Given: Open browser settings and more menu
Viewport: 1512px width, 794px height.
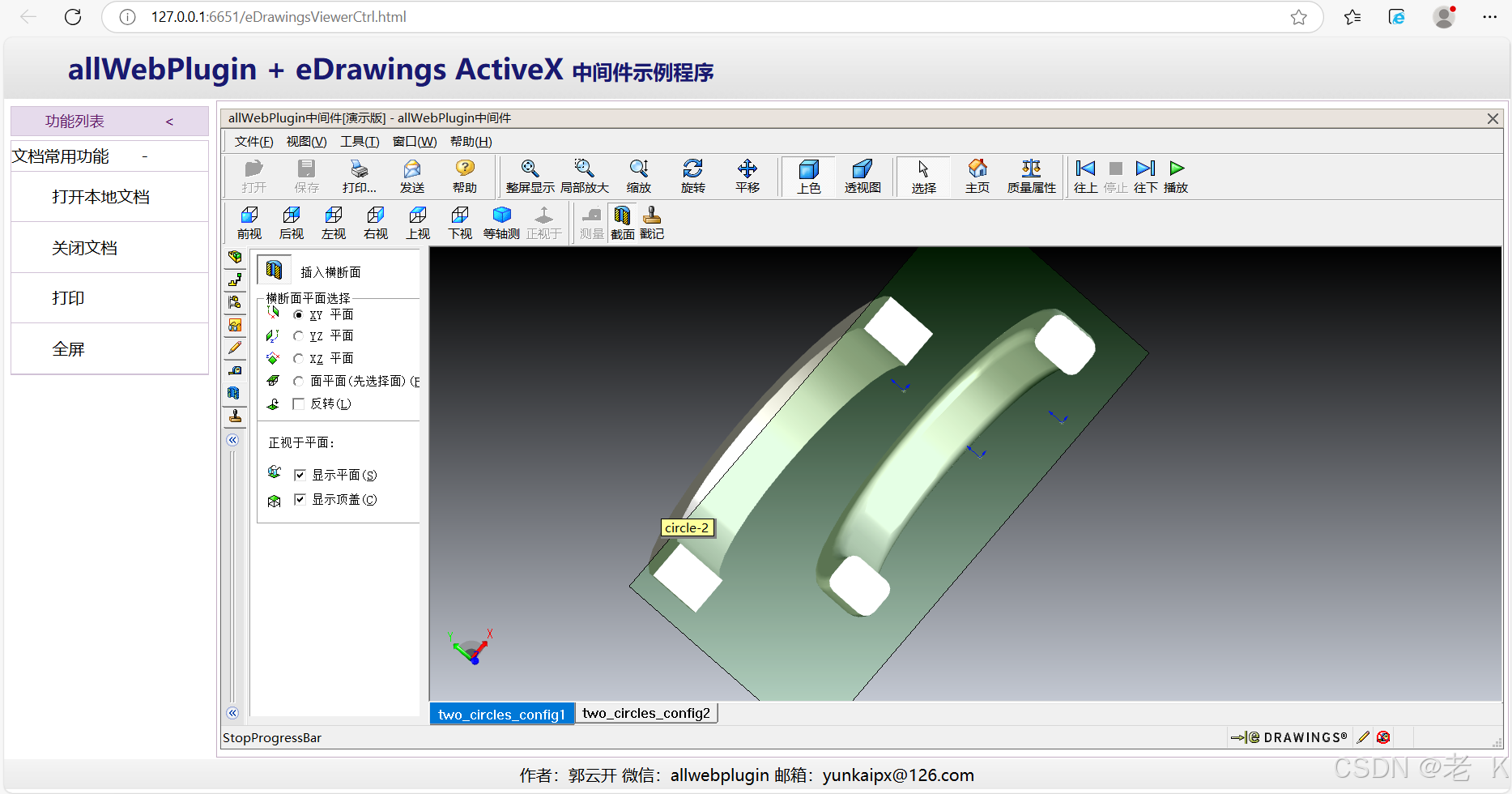Looking at the screenshot, I should tap(1489, 17).
